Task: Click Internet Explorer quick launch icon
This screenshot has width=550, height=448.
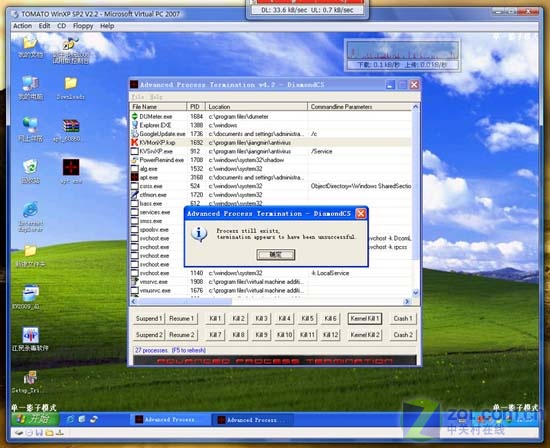Action: point(70,419)
